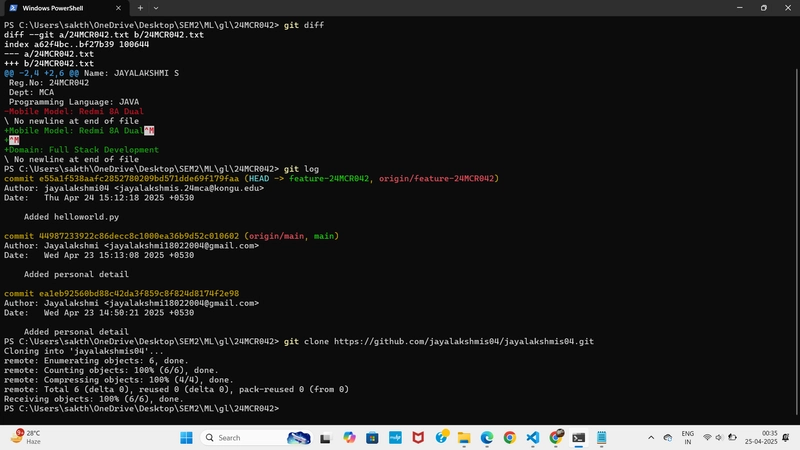Screen dimensions: 800x450
Task: Restore down the PowerShell window
Action: coord(764,8)
